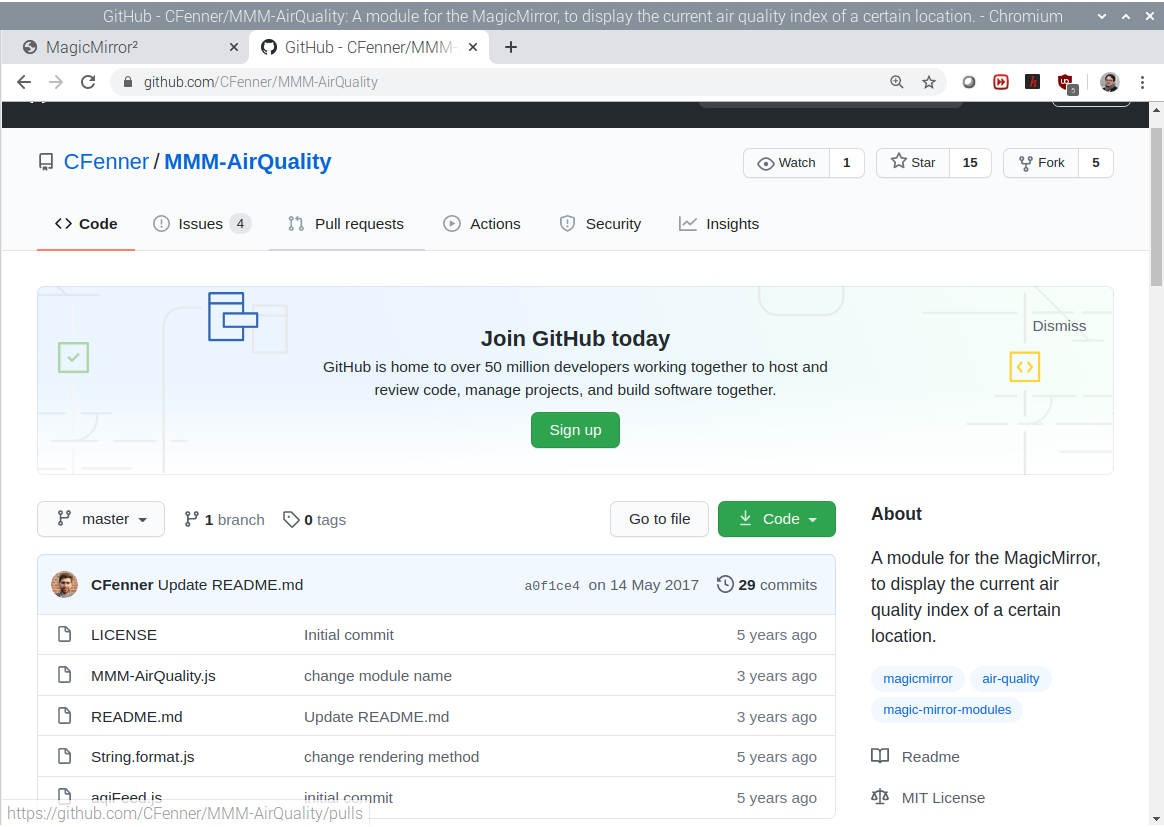The height and width of the screenshot is (827, 1164).
Task: Bookmark this page with the star icon
Action: click(929, 82)
